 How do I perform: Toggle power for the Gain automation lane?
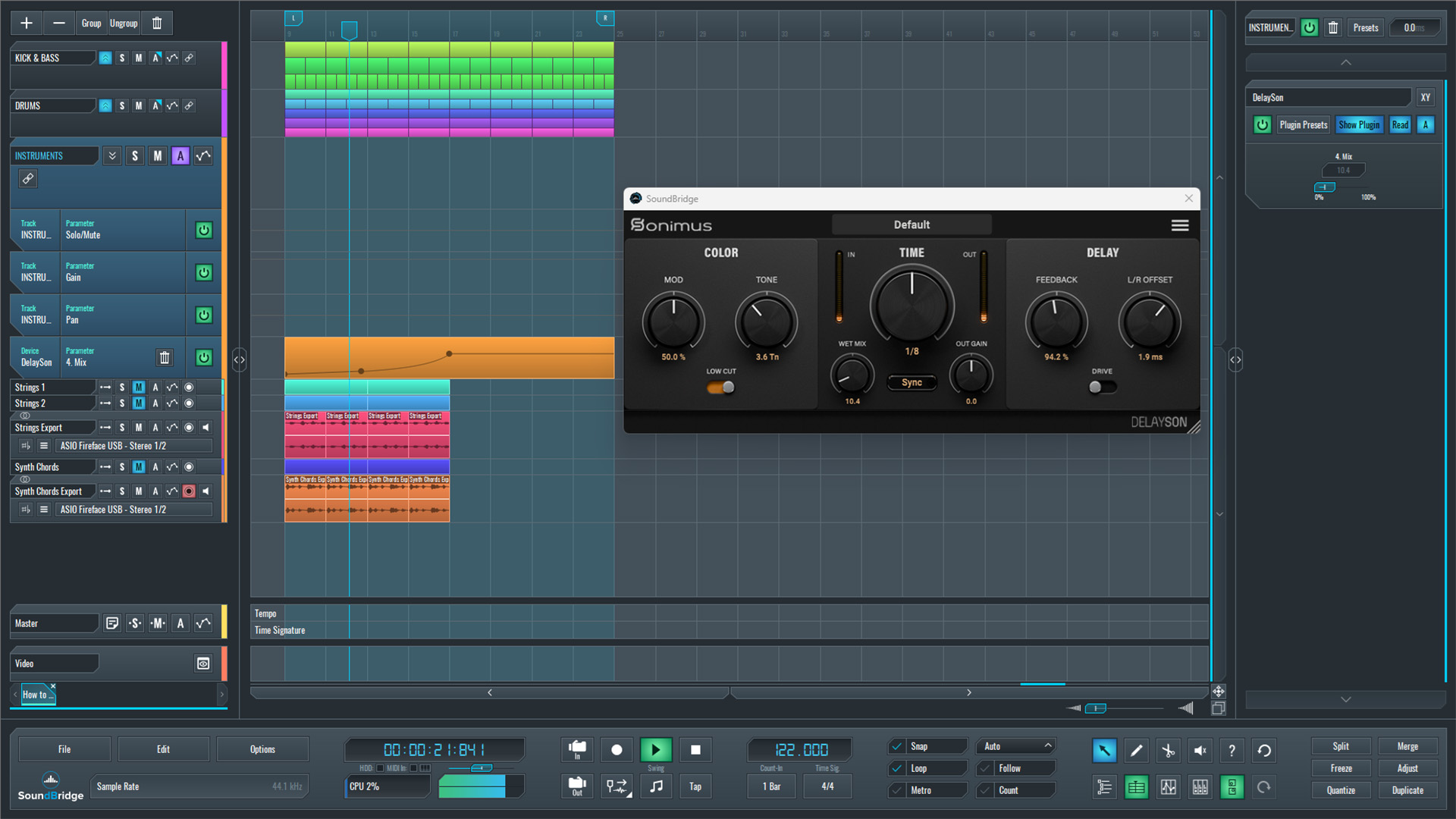coord(204,272)
